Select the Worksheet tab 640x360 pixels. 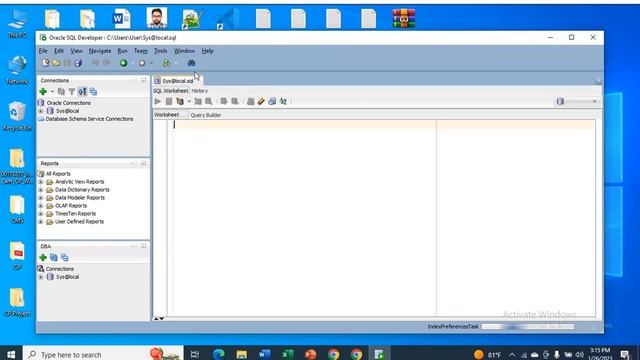pos(167,115)
